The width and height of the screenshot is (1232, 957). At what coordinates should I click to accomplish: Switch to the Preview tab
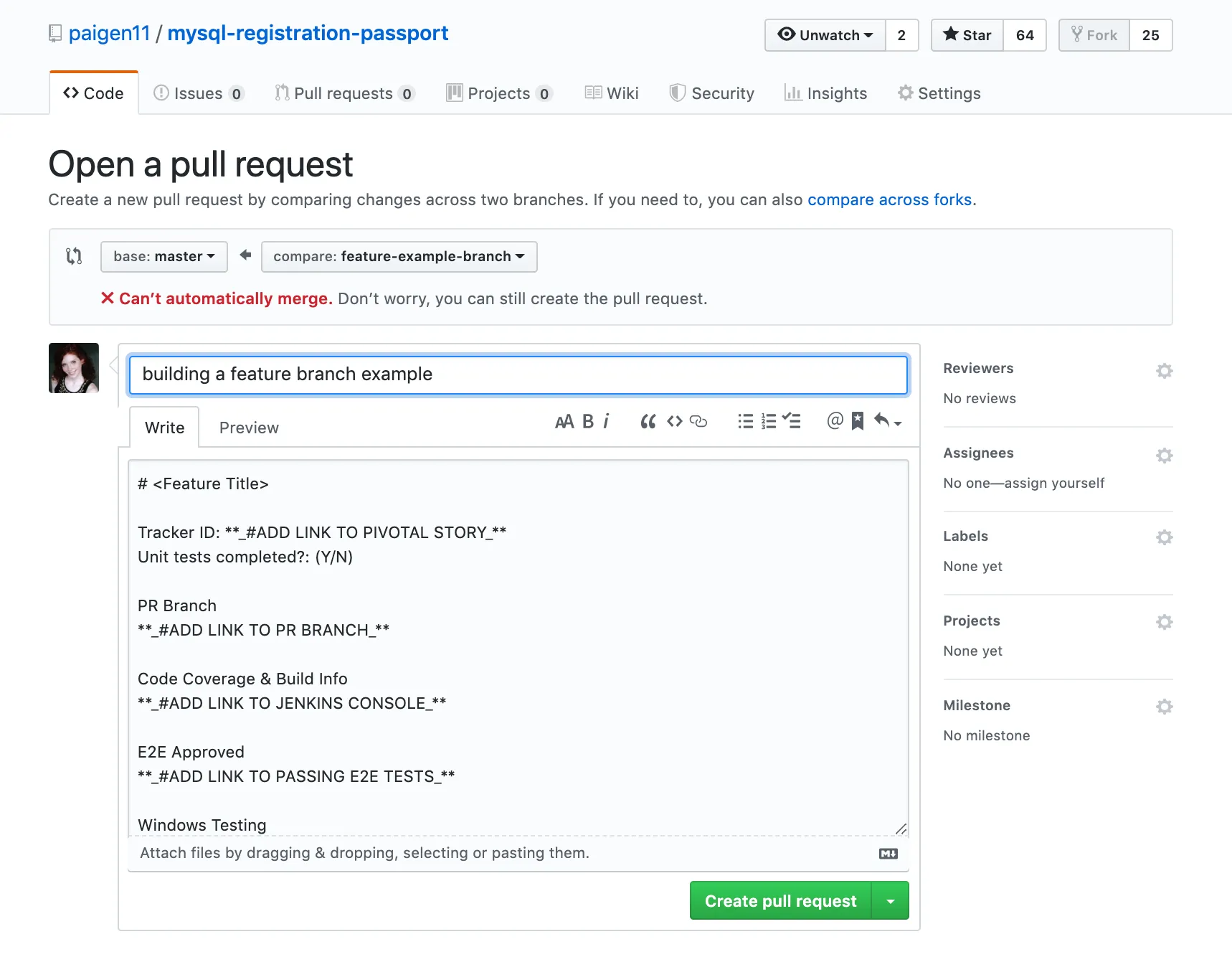coord(248,427)
